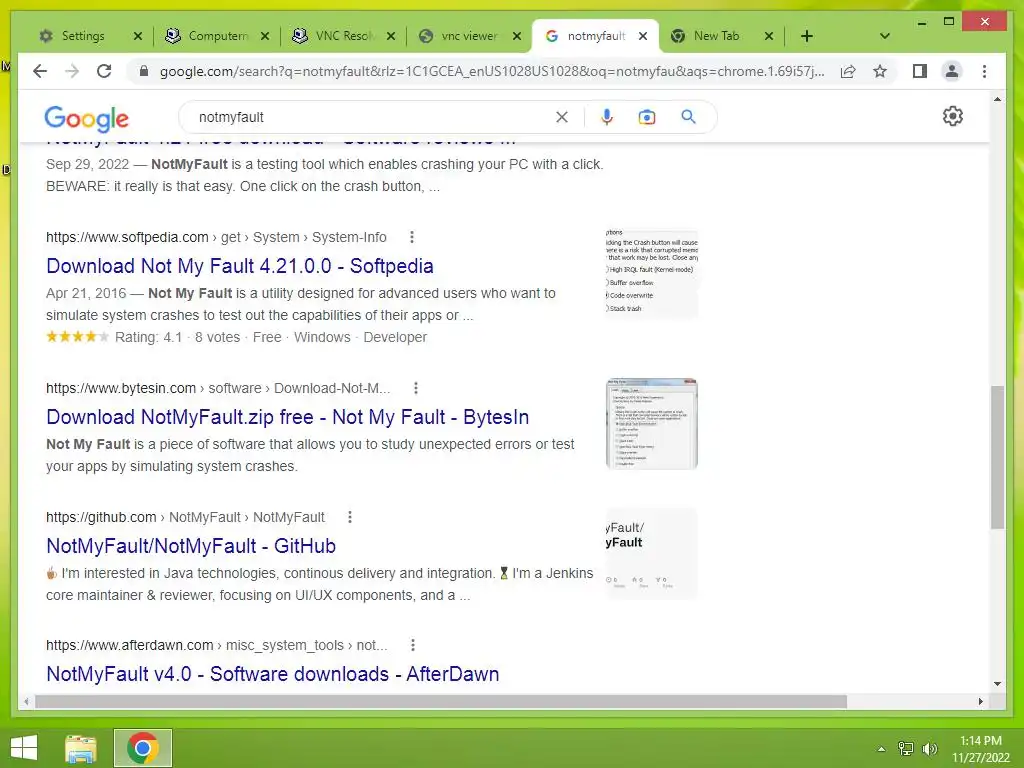Open the Windows Start menu
The width and height of the screenshot is (1024, 768).
pos(24,748)
